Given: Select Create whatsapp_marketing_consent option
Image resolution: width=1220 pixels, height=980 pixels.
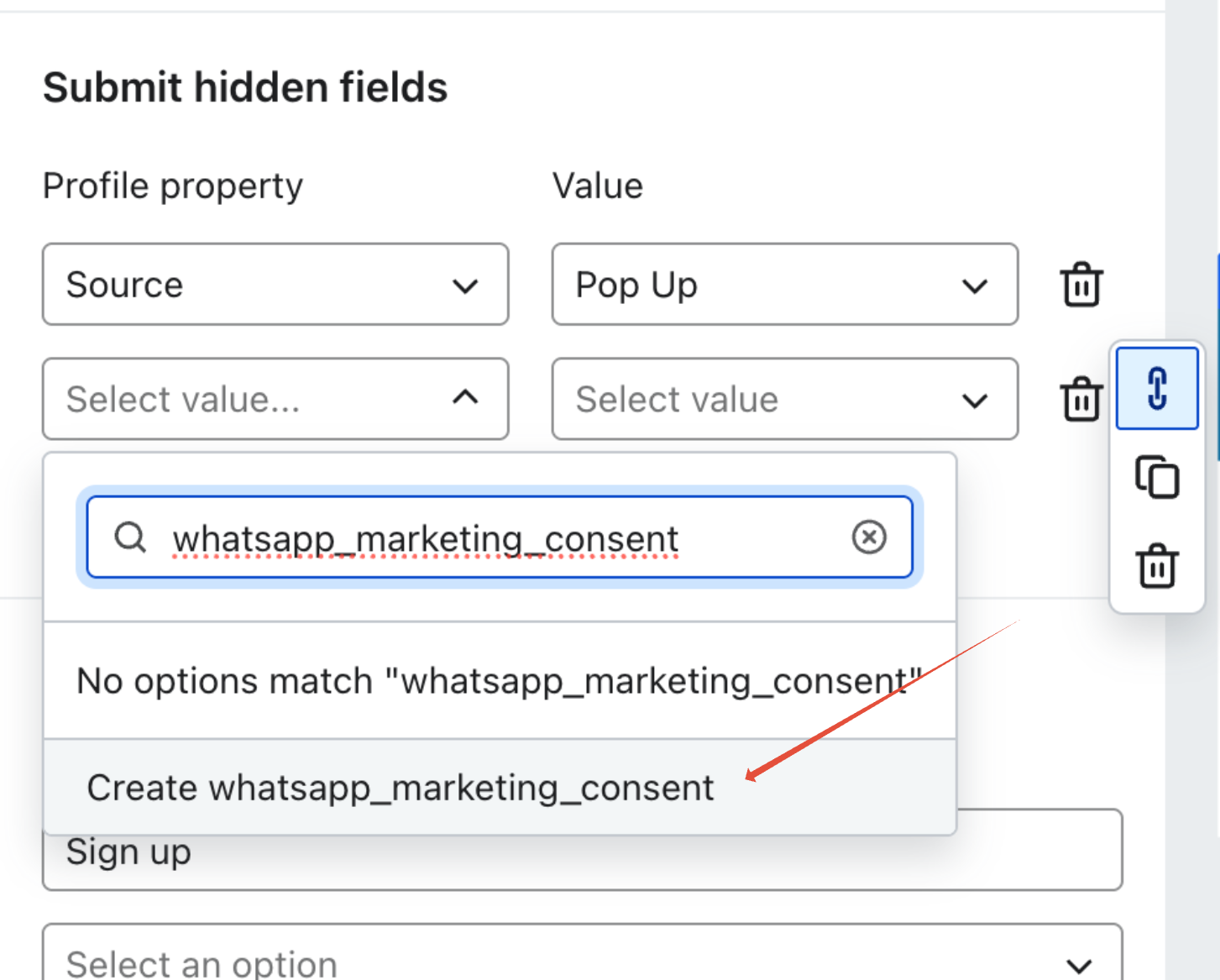Looking at the screenshot, I should 401,788.
